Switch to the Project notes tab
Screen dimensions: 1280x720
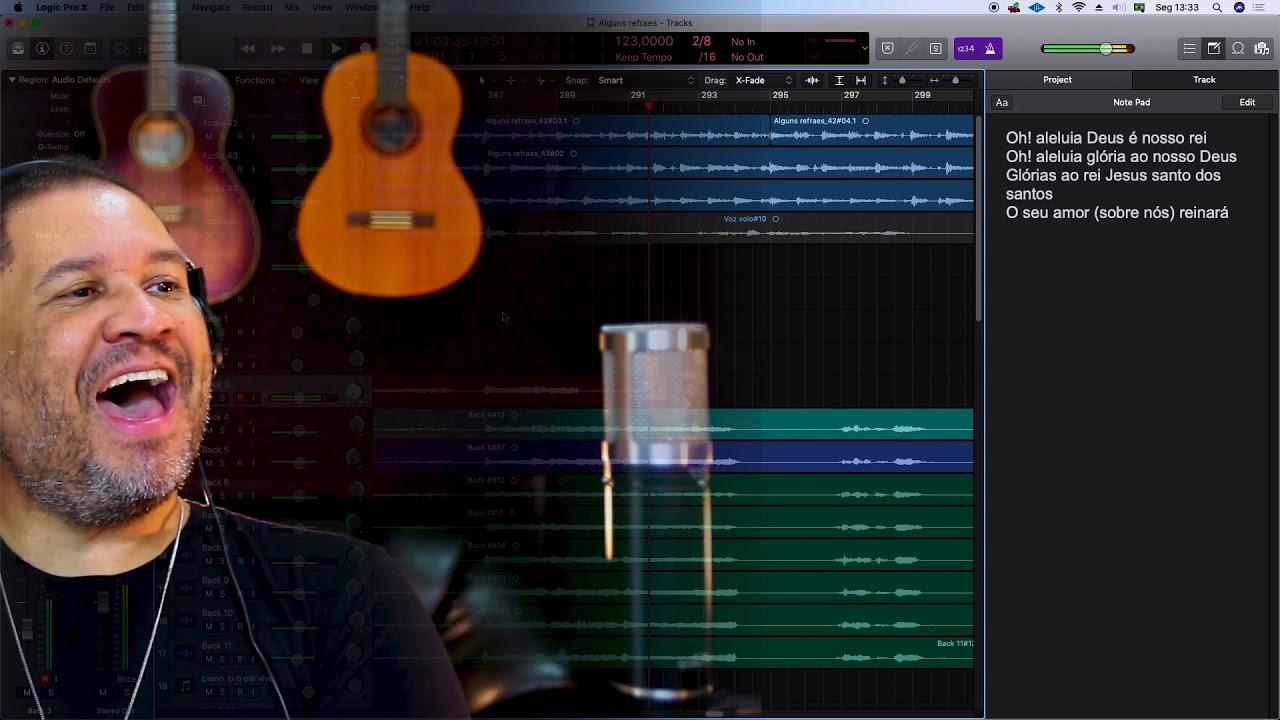coord(1057,80)
